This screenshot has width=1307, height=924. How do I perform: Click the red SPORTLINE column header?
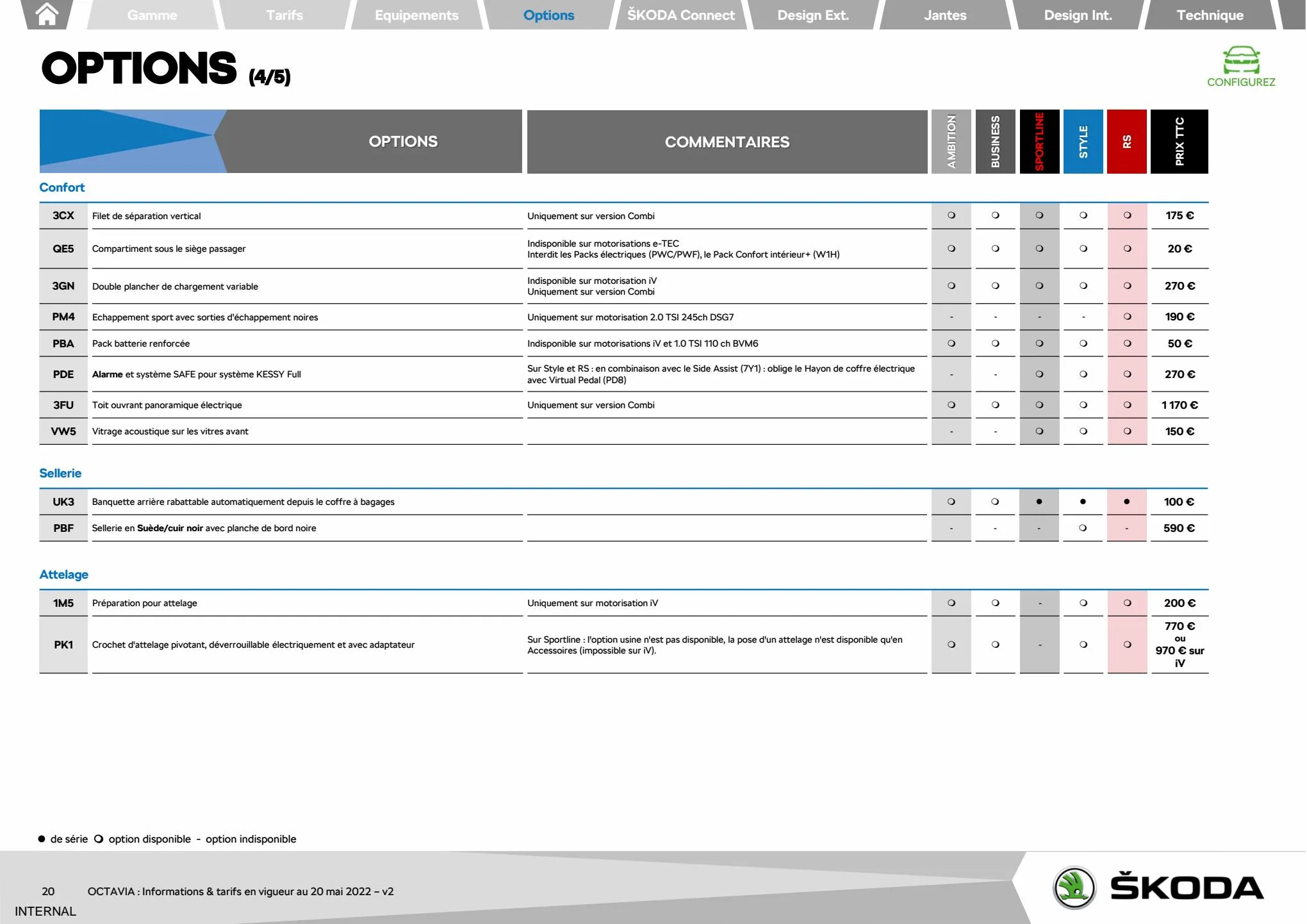[1039, 142]
